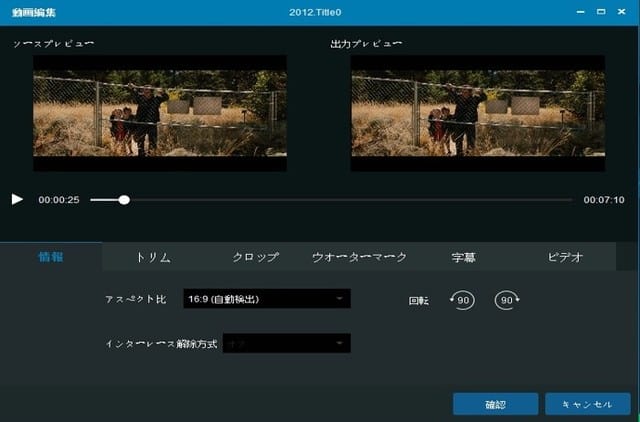This screenshot has width=640, height=422.
Task: Click the playback seek slider handle
Action: coord(124,200)
